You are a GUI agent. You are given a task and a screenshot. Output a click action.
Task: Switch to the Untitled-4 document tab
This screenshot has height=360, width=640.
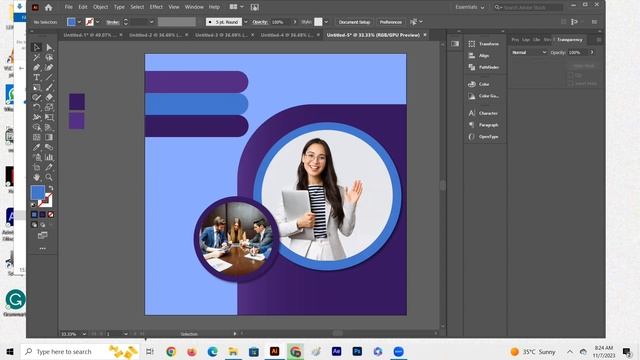pyautogui.click(x=287, y=35)
